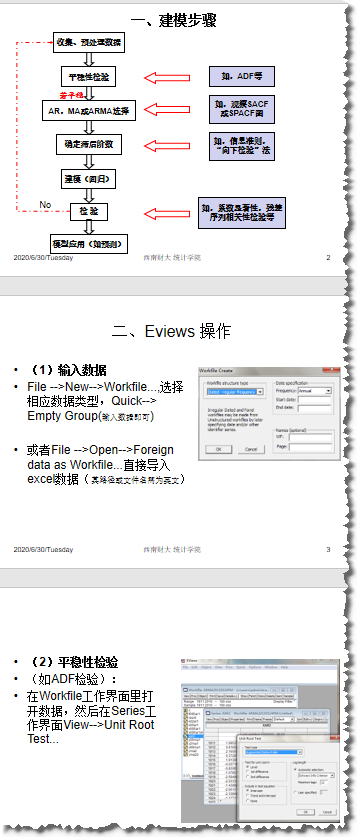Screen dimensions: 360x840
Task: Open the EViews Help menu
Action: pos(284,667)
